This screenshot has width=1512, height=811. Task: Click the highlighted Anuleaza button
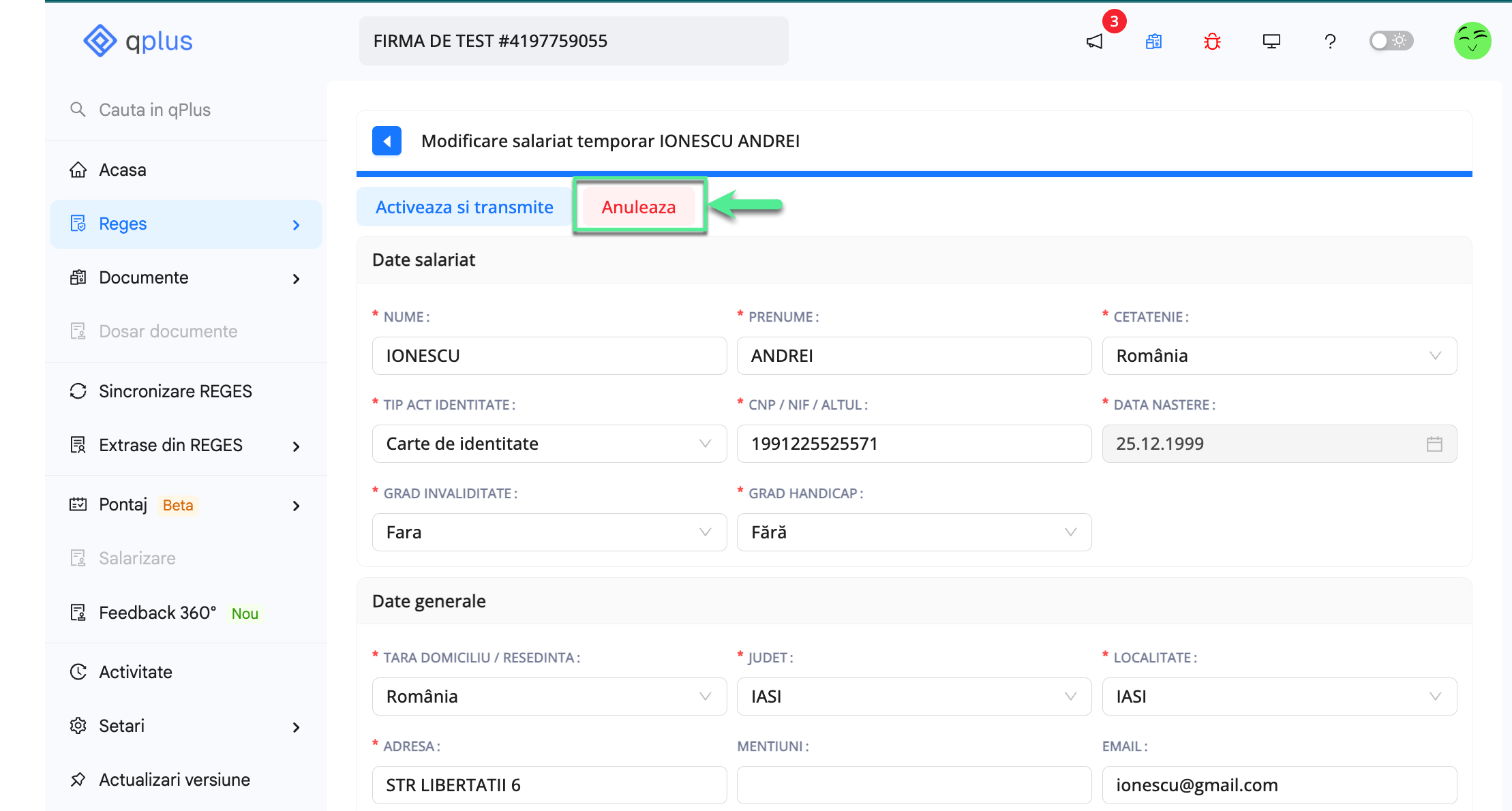(639, 206)
